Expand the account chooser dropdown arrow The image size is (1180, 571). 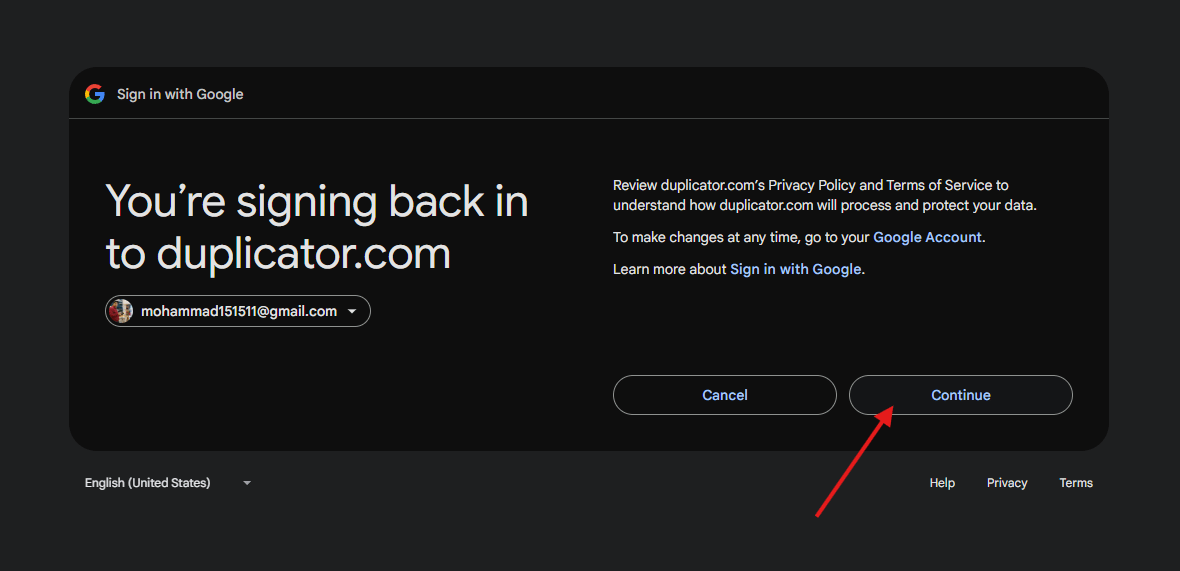tap(351, 311)
